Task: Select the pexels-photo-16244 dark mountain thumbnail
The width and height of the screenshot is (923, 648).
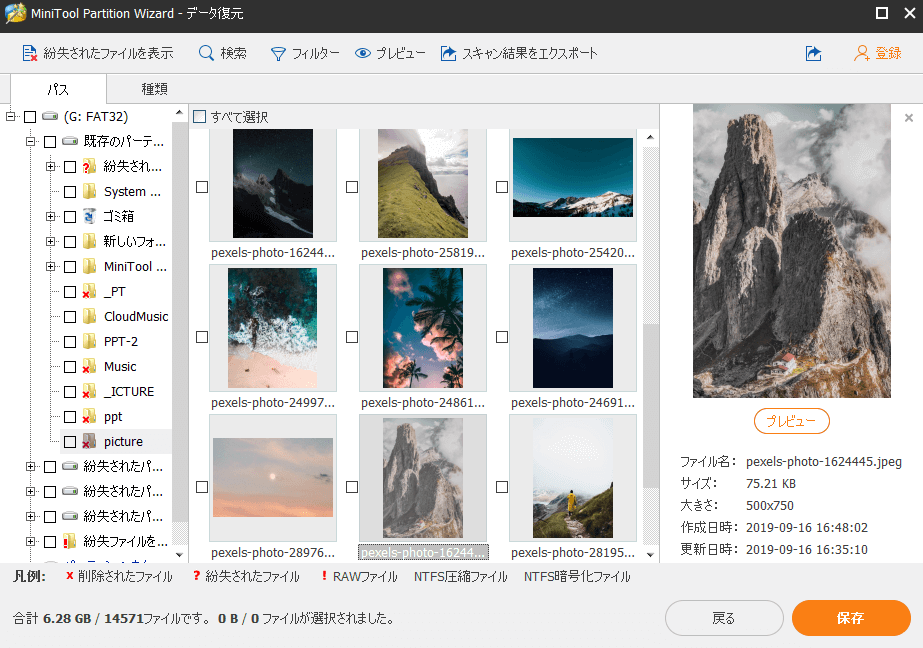Action: [x=273, y=184]
